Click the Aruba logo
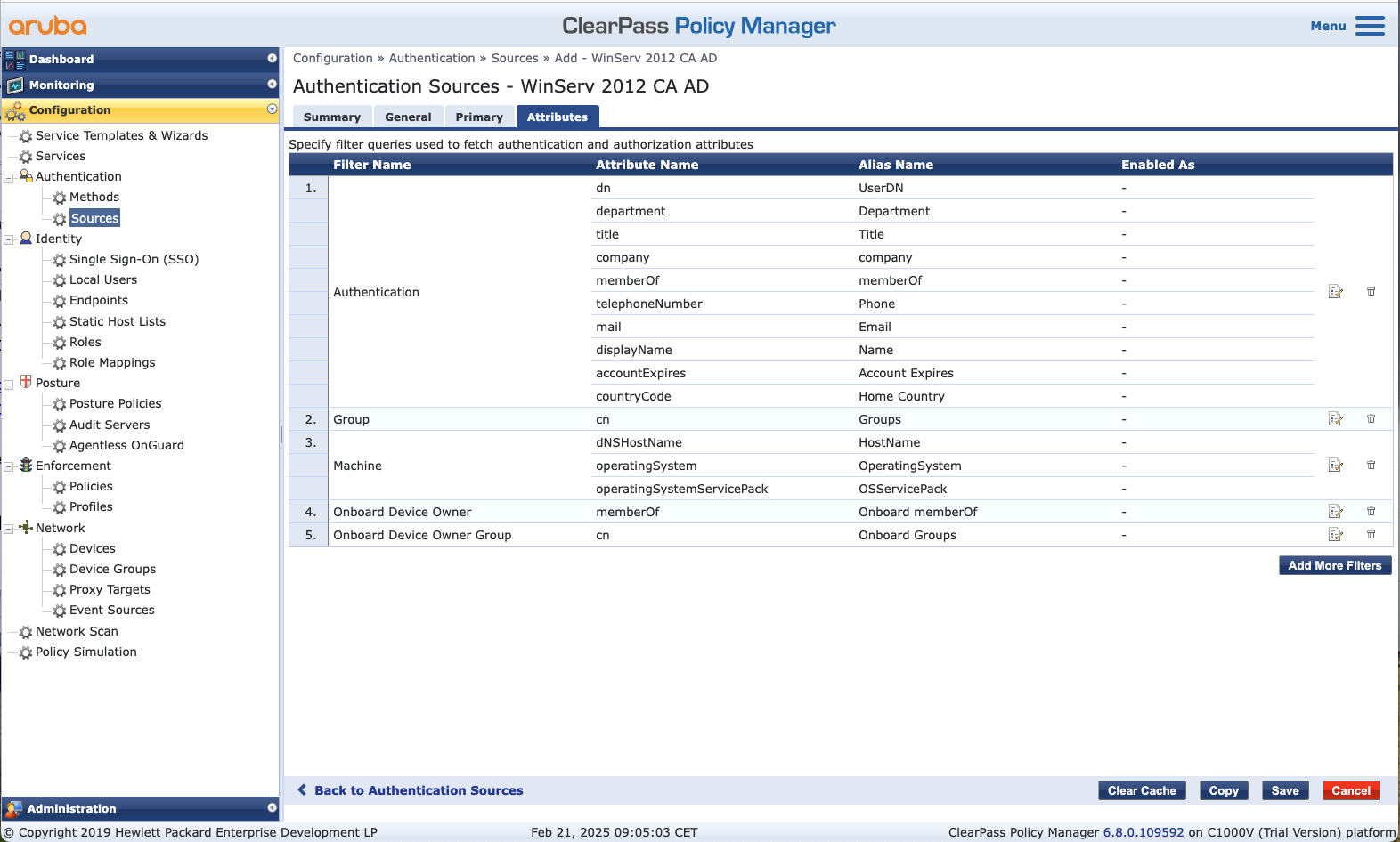This screenshot has height=842, width=1400. [x=48, y=26]
